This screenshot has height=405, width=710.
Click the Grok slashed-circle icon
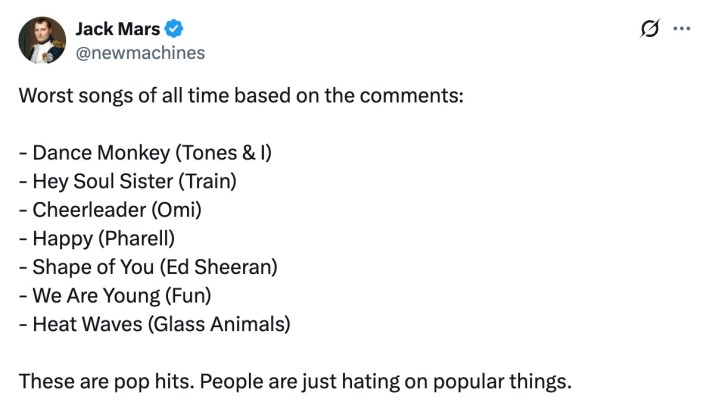click(x=648, y=29)
